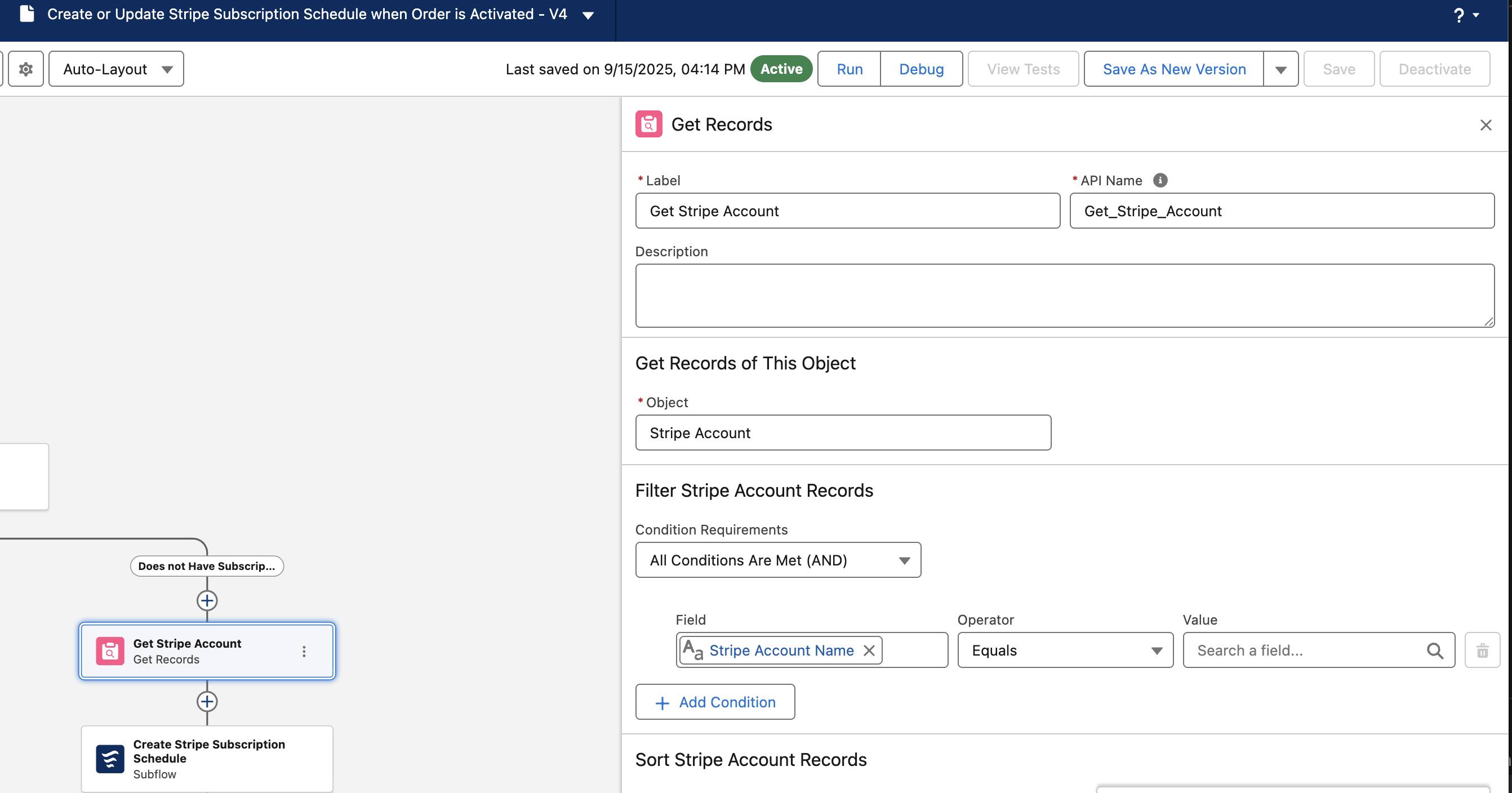Open the Equals operator dropdown

coord(1065,650)
